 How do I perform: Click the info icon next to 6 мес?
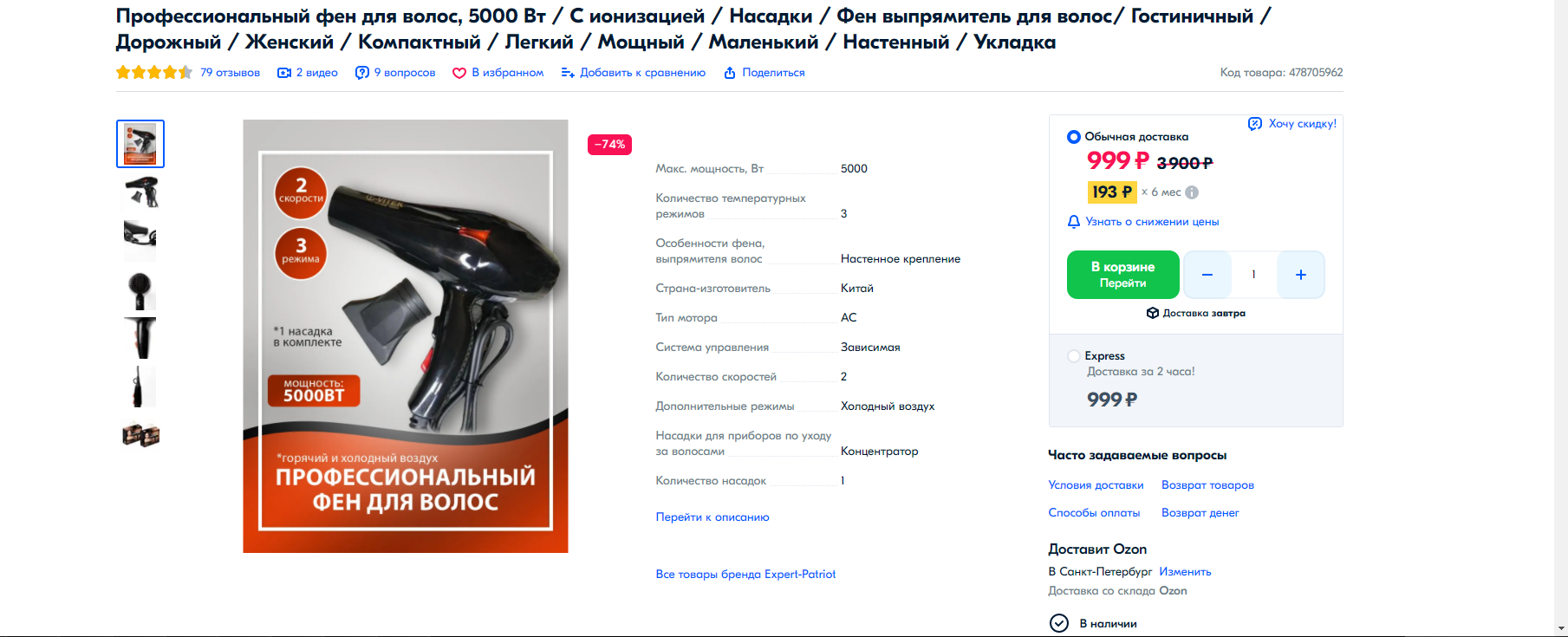point(1192,192)
